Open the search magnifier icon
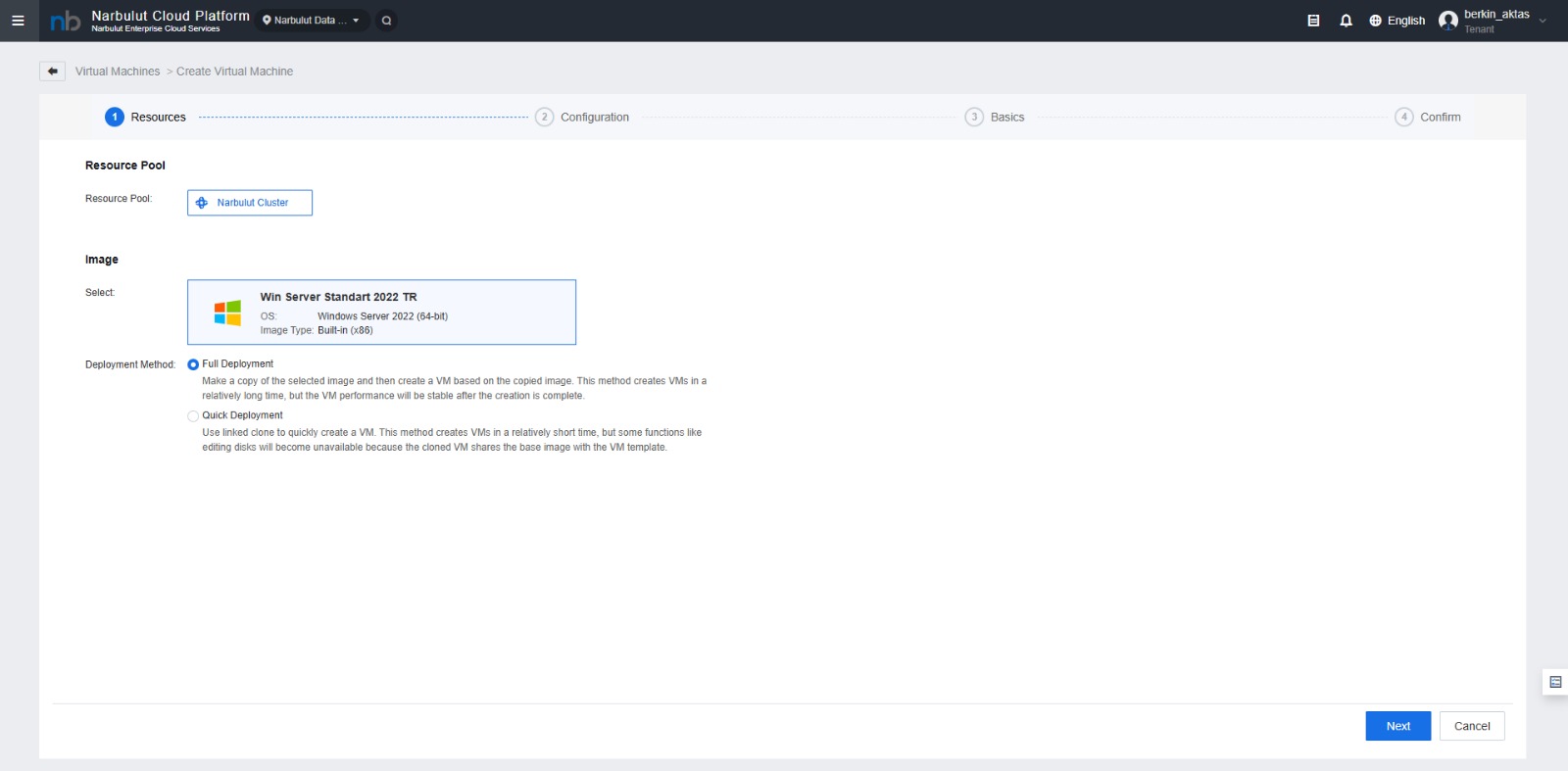Screen dimensions: 1568x771 386,21
